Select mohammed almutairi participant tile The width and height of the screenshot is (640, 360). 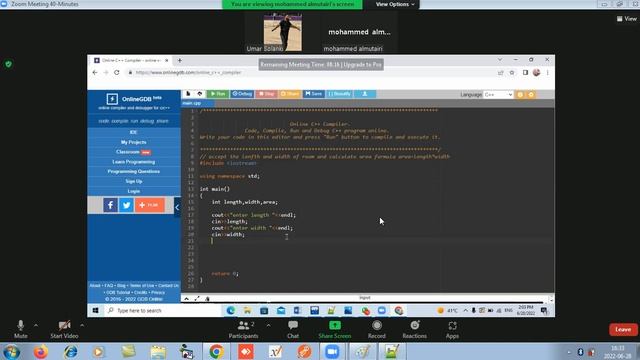(358, 32)
